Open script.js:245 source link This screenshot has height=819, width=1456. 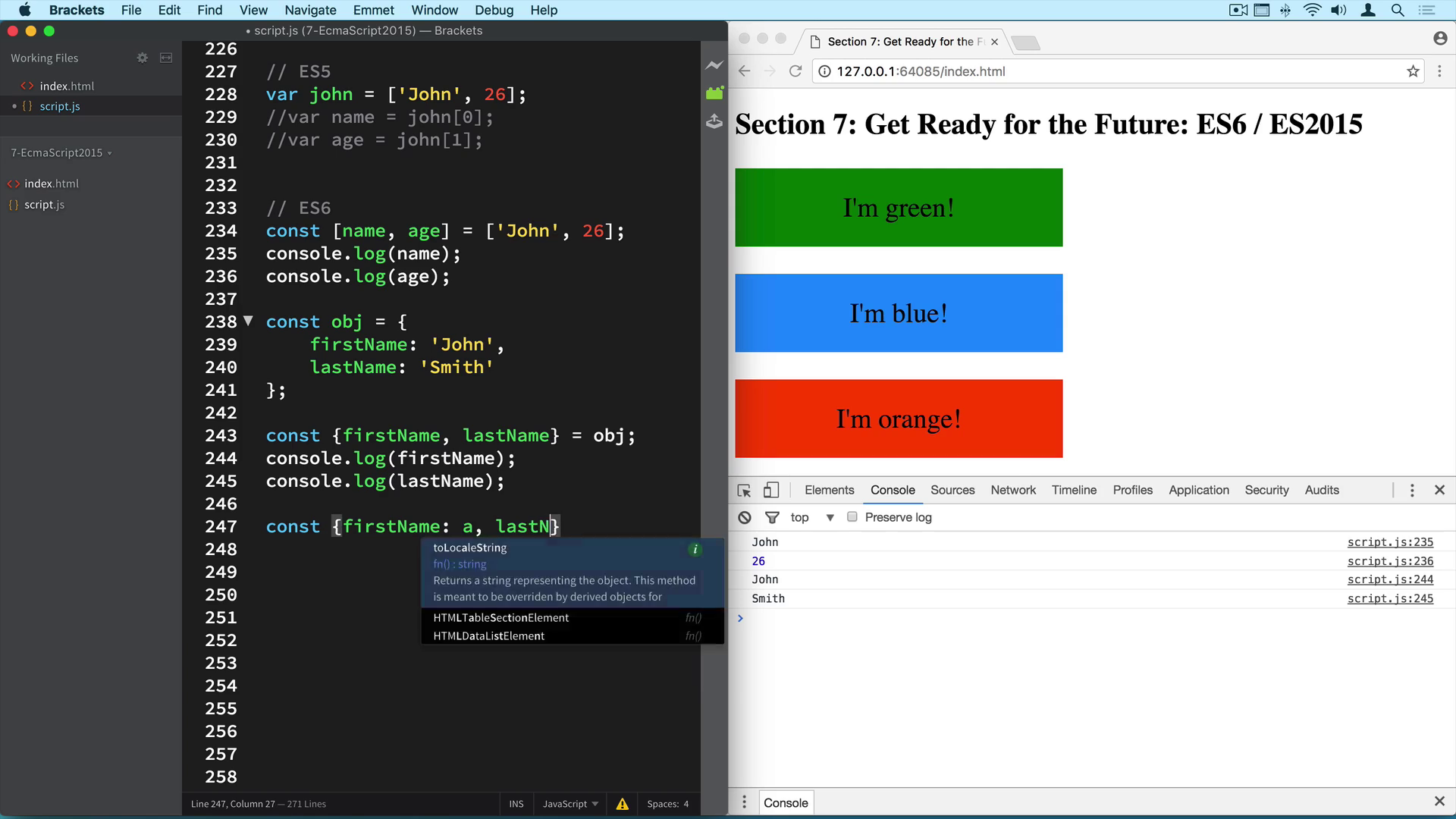click(x=1390, y=598)
